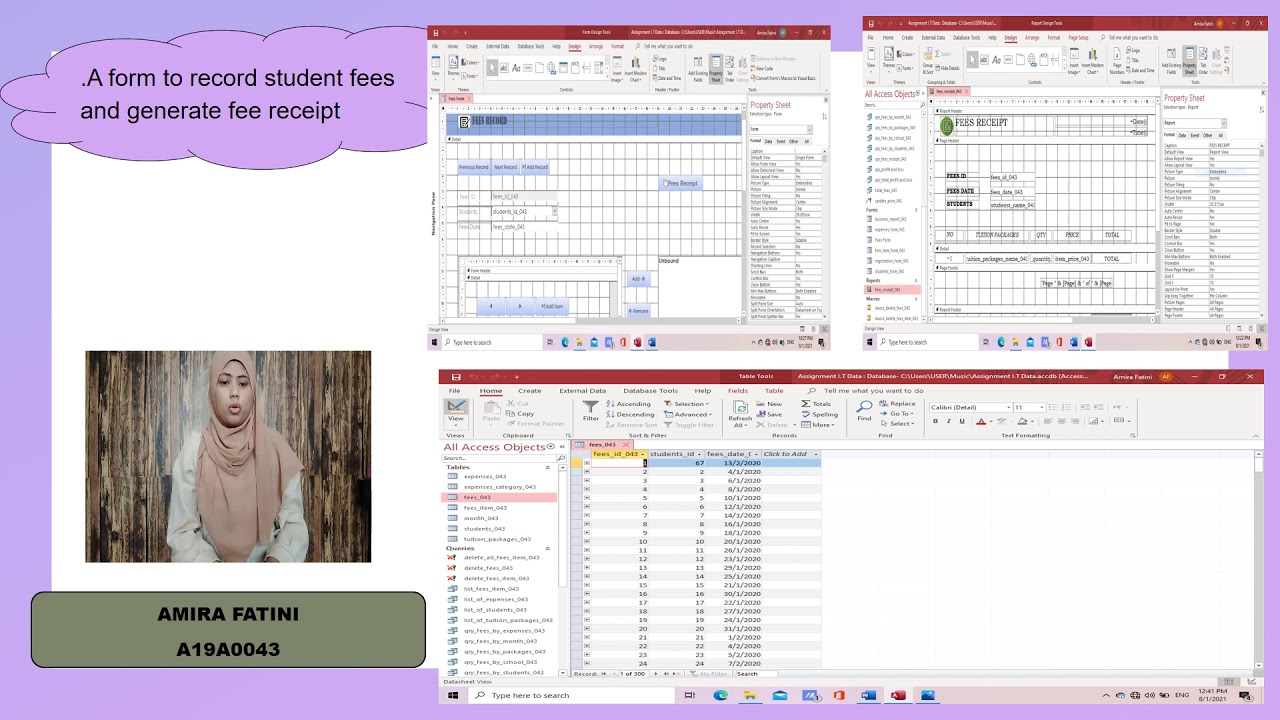Click the Refresh All icon in the Records group
Screen dimensions: 1280x720
click(740, 408)
